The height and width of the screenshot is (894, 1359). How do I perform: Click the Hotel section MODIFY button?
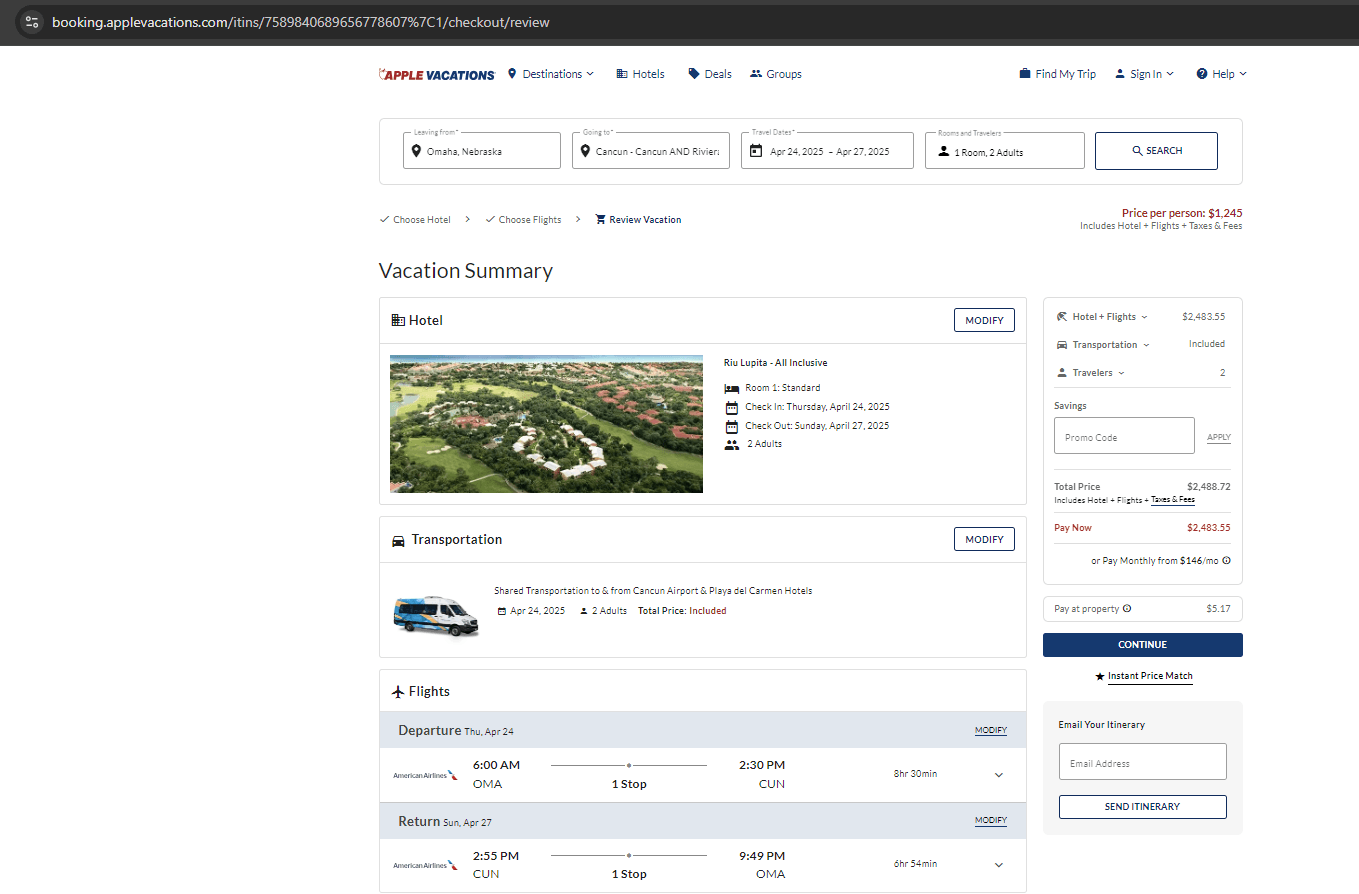(984, 320)
